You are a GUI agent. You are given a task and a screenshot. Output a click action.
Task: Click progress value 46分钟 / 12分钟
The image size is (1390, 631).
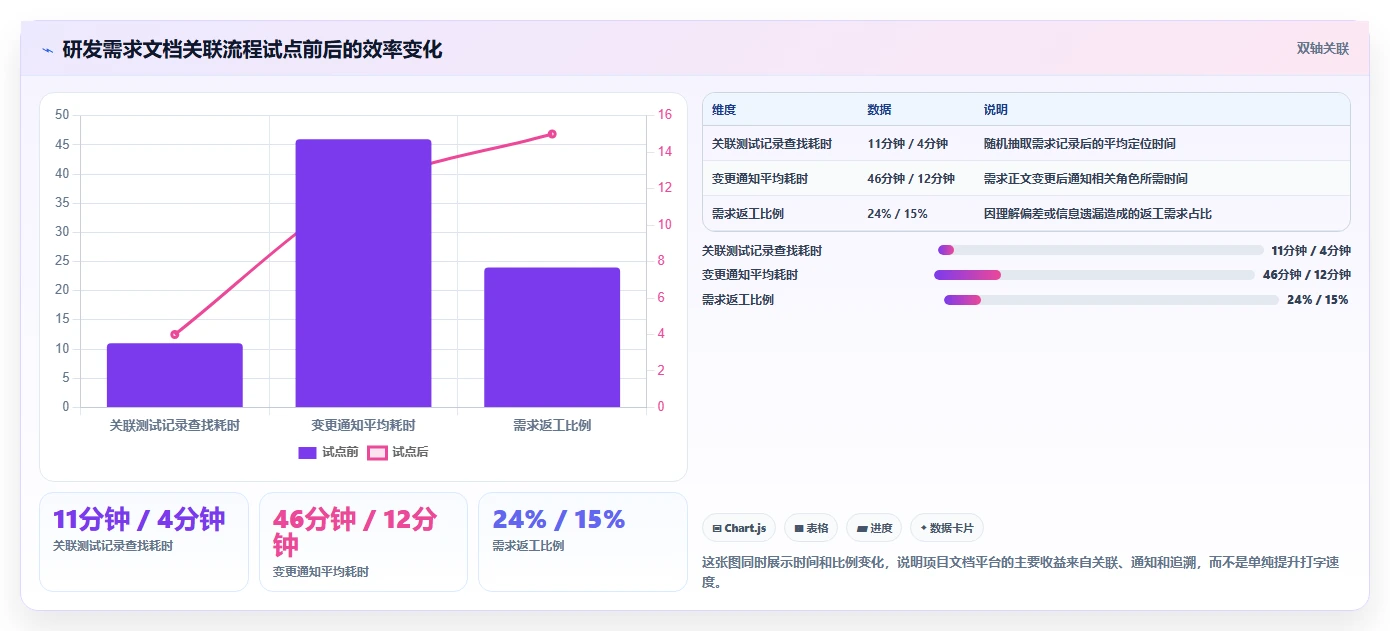(1307, 275)
